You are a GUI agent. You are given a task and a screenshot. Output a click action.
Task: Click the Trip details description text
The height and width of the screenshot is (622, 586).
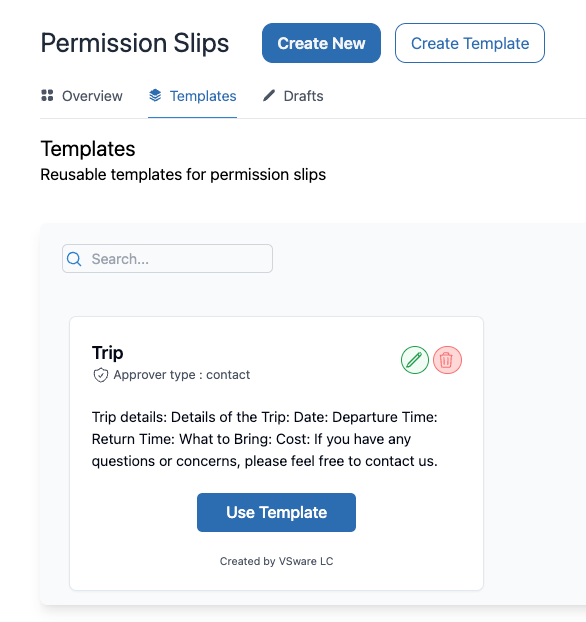265,439
